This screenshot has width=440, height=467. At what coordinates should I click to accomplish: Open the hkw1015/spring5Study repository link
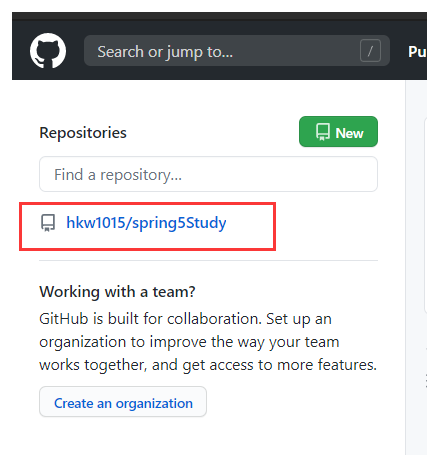tap(146, 223)
